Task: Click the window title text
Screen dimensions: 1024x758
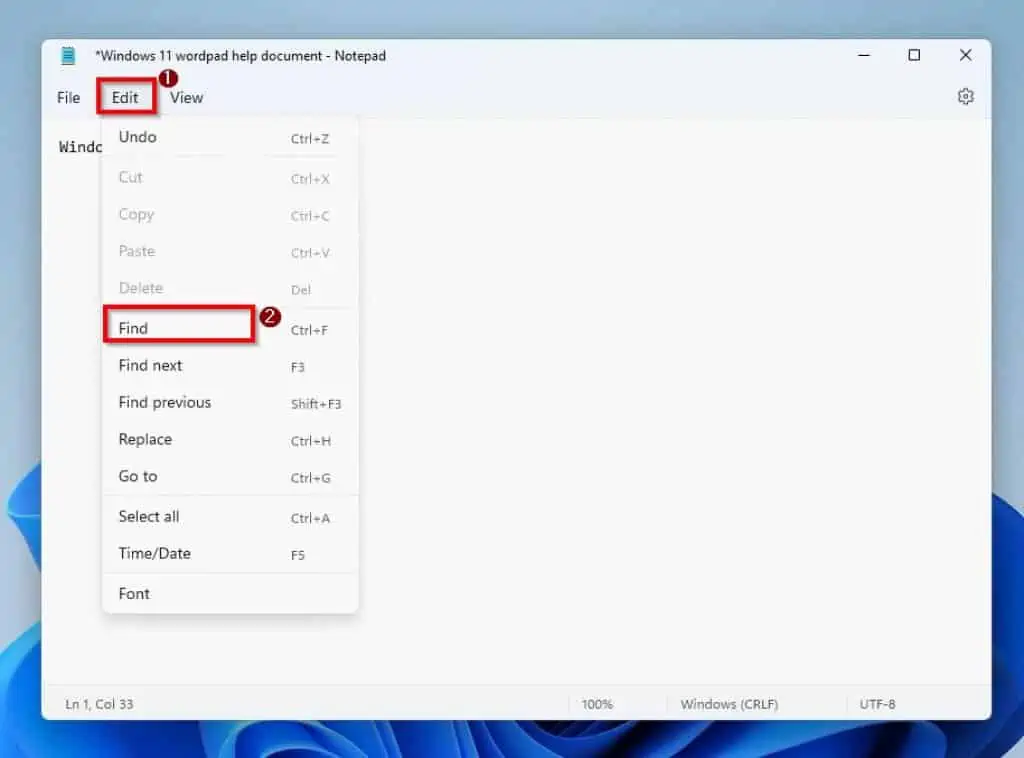Action: pos(240,56)
